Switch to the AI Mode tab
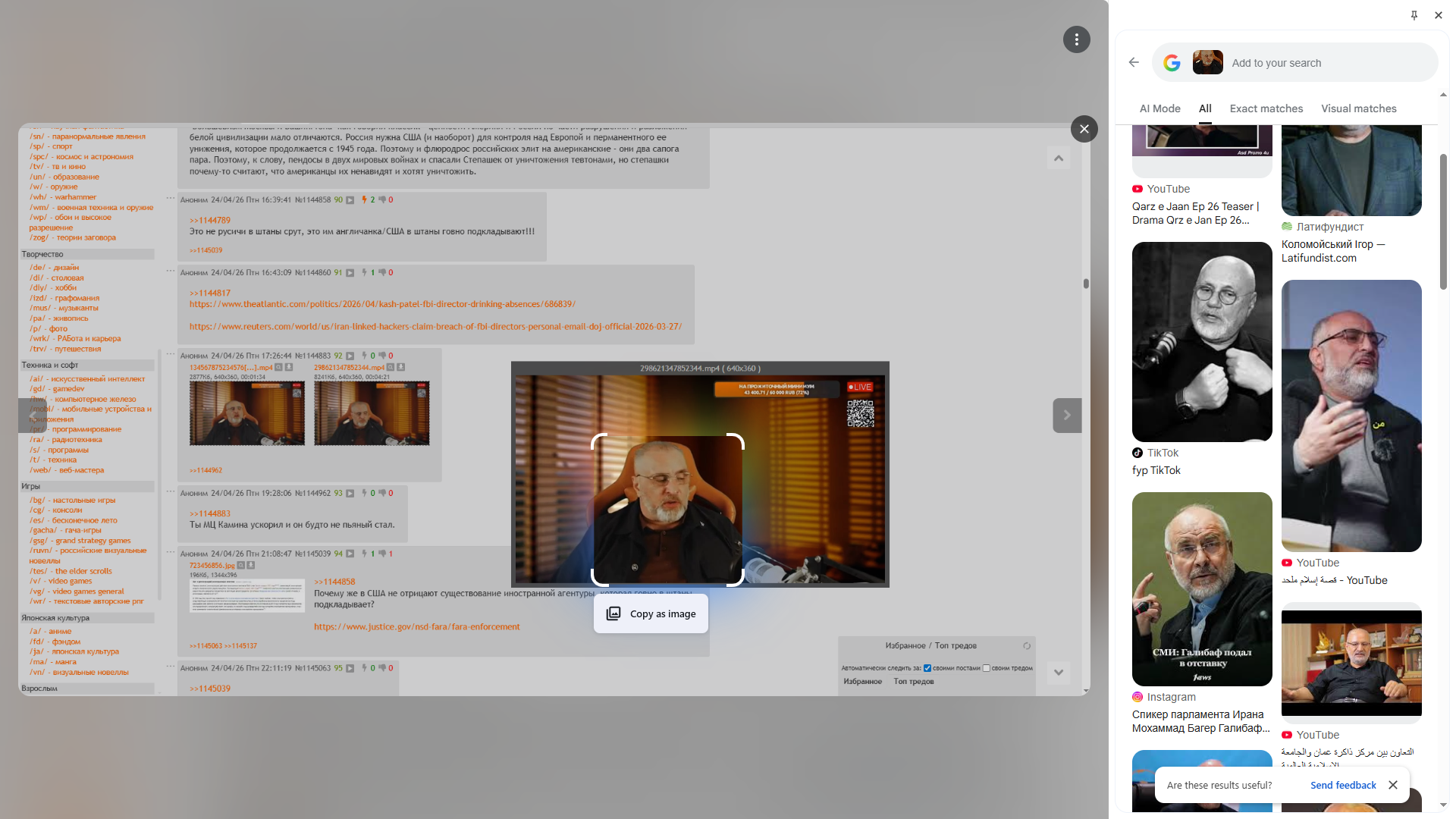This screenshot has width=1456, height=819. pos(1159,108)
